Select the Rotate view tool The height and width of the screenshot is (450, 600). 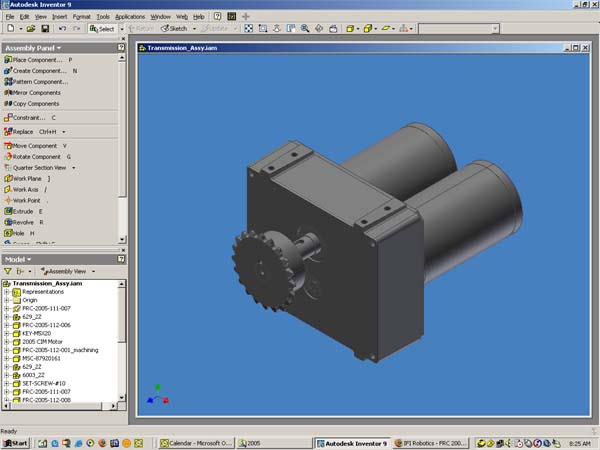click(319, 28)
